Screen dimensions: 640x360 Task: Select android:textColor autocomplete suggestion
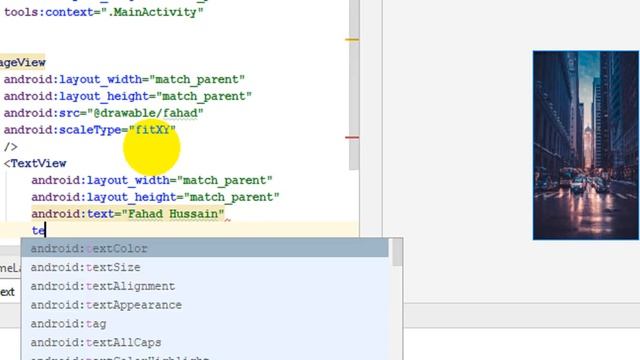coord(205,248)
